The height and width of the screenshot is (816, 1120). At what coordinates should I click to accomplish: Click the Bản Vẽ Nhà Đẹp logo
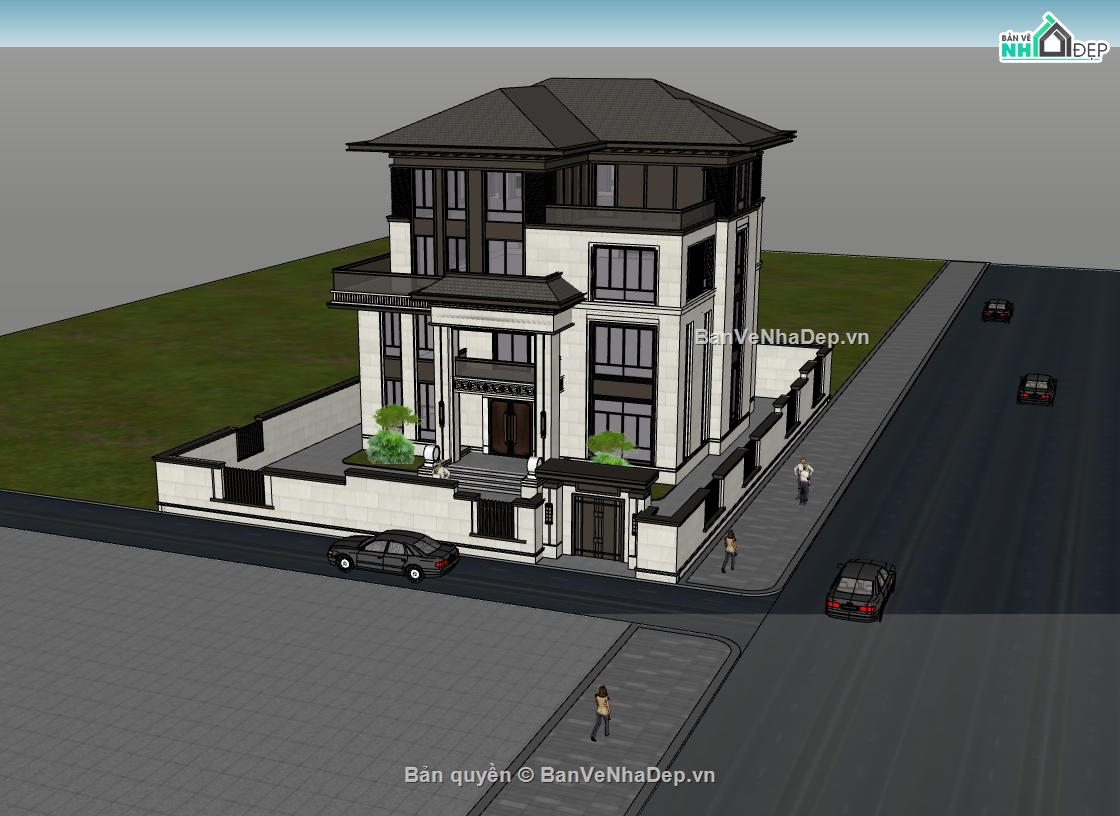point(1050,39)
